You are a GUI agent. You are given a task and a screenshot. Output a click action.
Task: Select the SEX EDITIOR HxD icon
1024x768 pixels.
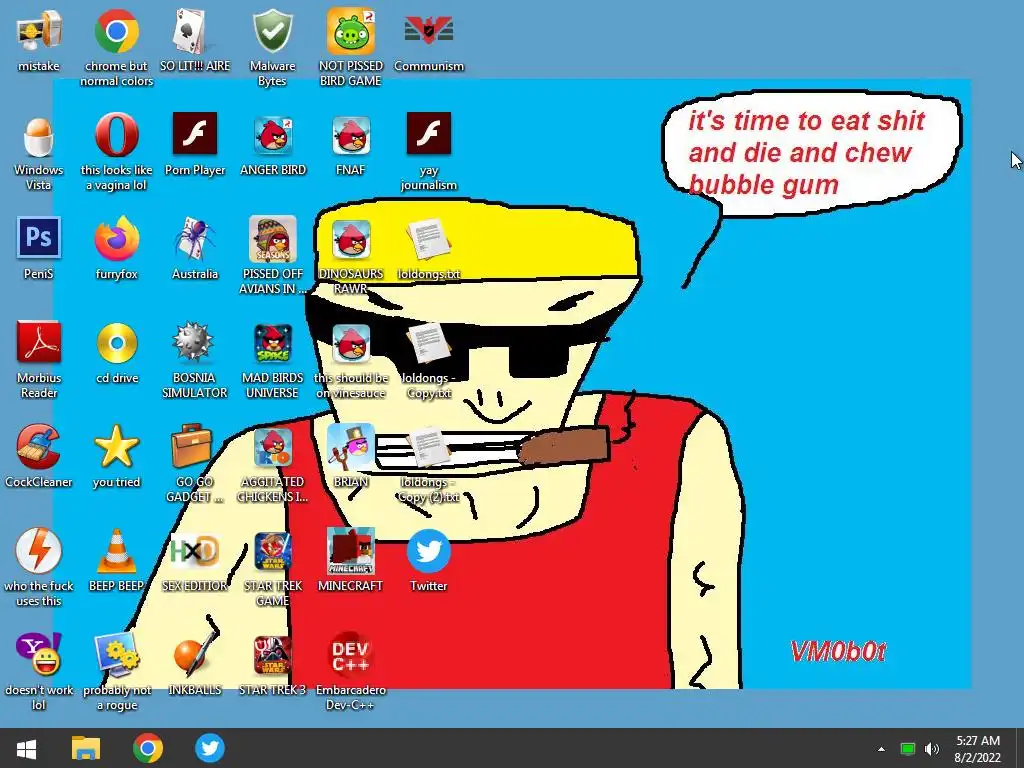pos(195,552)
